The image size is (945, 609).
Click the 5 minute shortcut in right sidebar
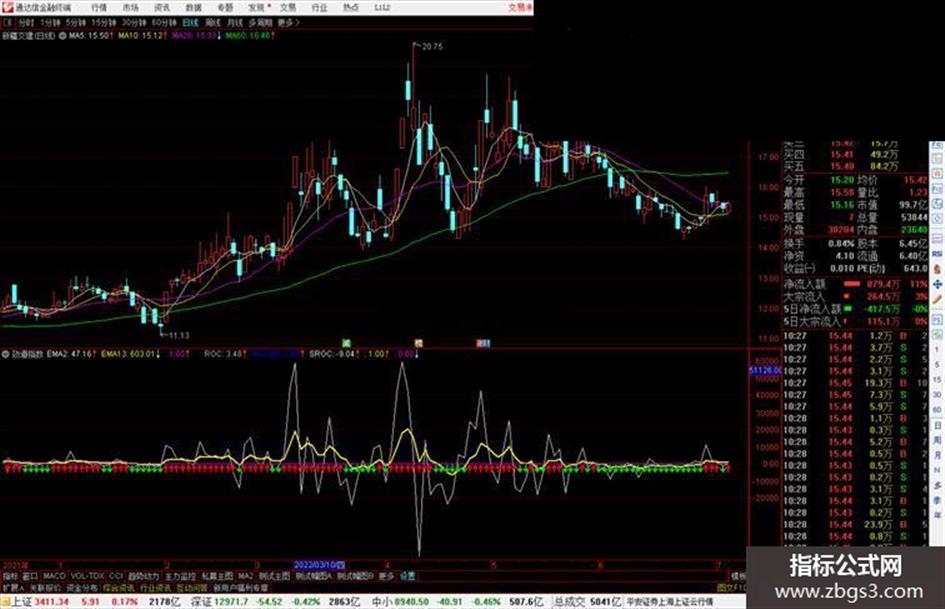[x=937, y=364]
